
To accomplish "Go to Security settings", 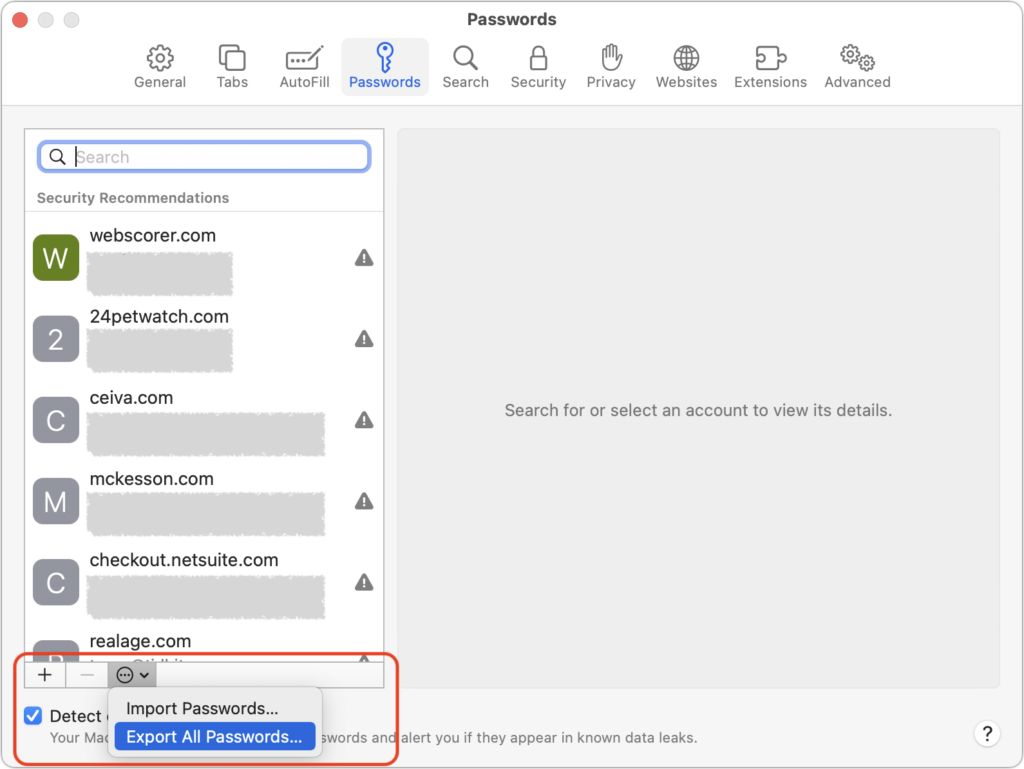I will (x=538, y=67).
